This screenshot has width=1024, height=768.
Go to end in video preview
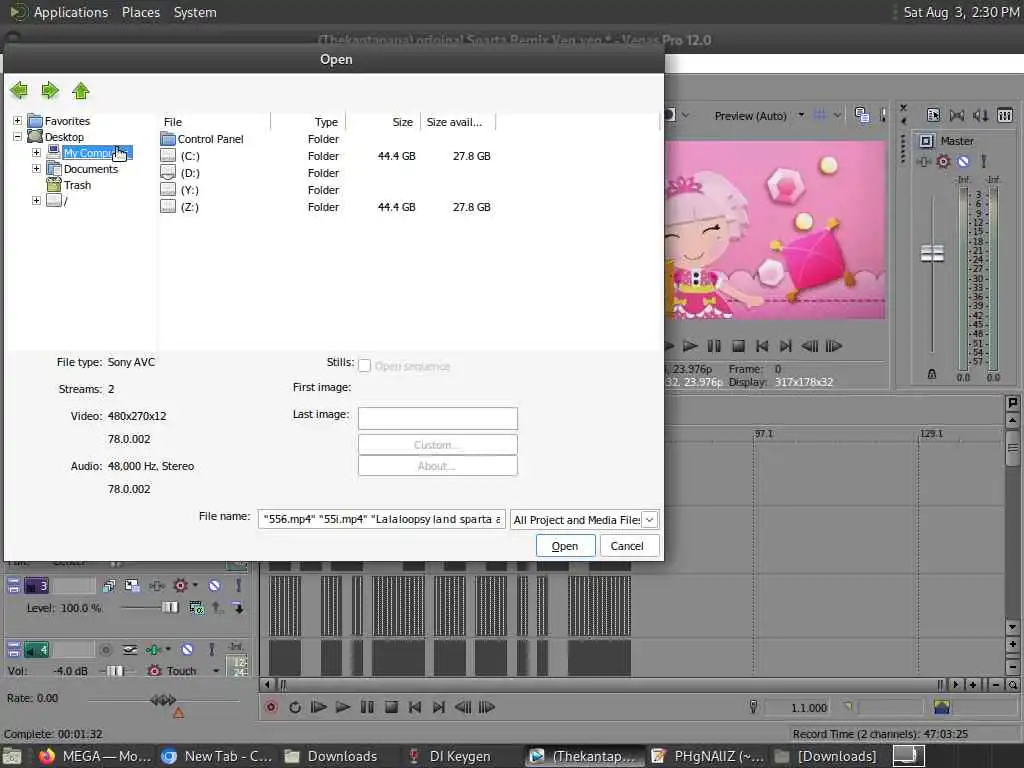click(786, 346)
